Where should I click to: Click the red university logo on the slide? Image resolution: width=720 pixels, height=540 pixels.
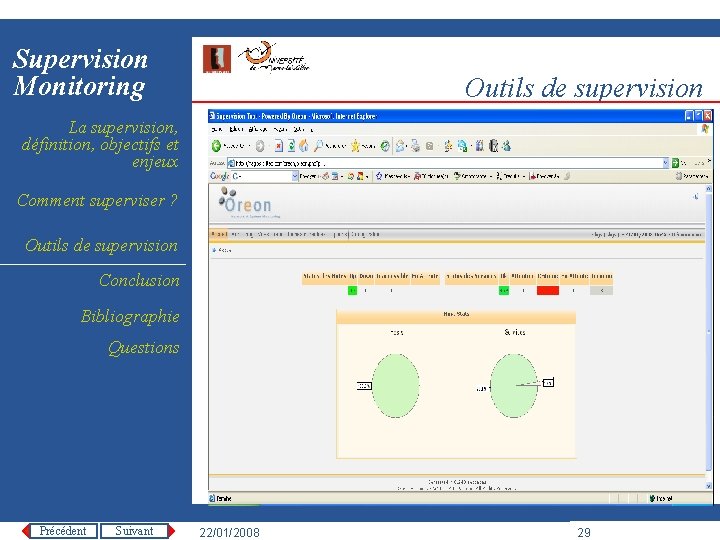217,59
